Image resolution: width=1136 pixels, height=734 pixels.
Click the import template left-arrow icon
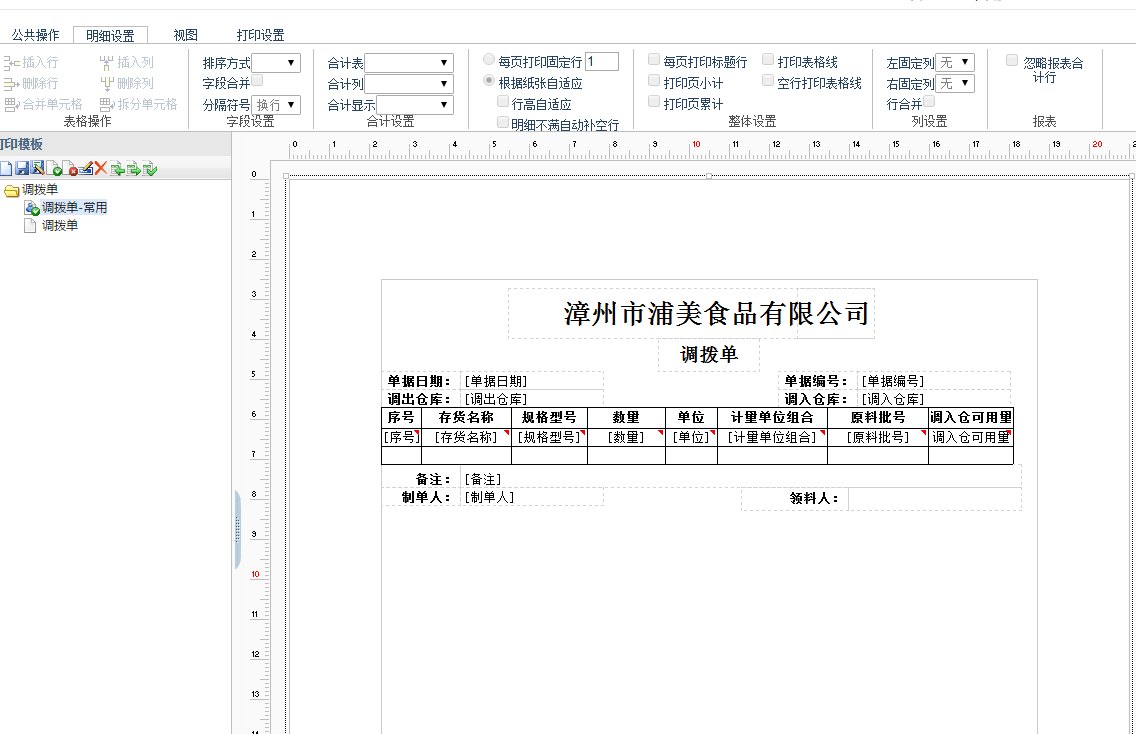pyautogui.click(x=117, y=169)
